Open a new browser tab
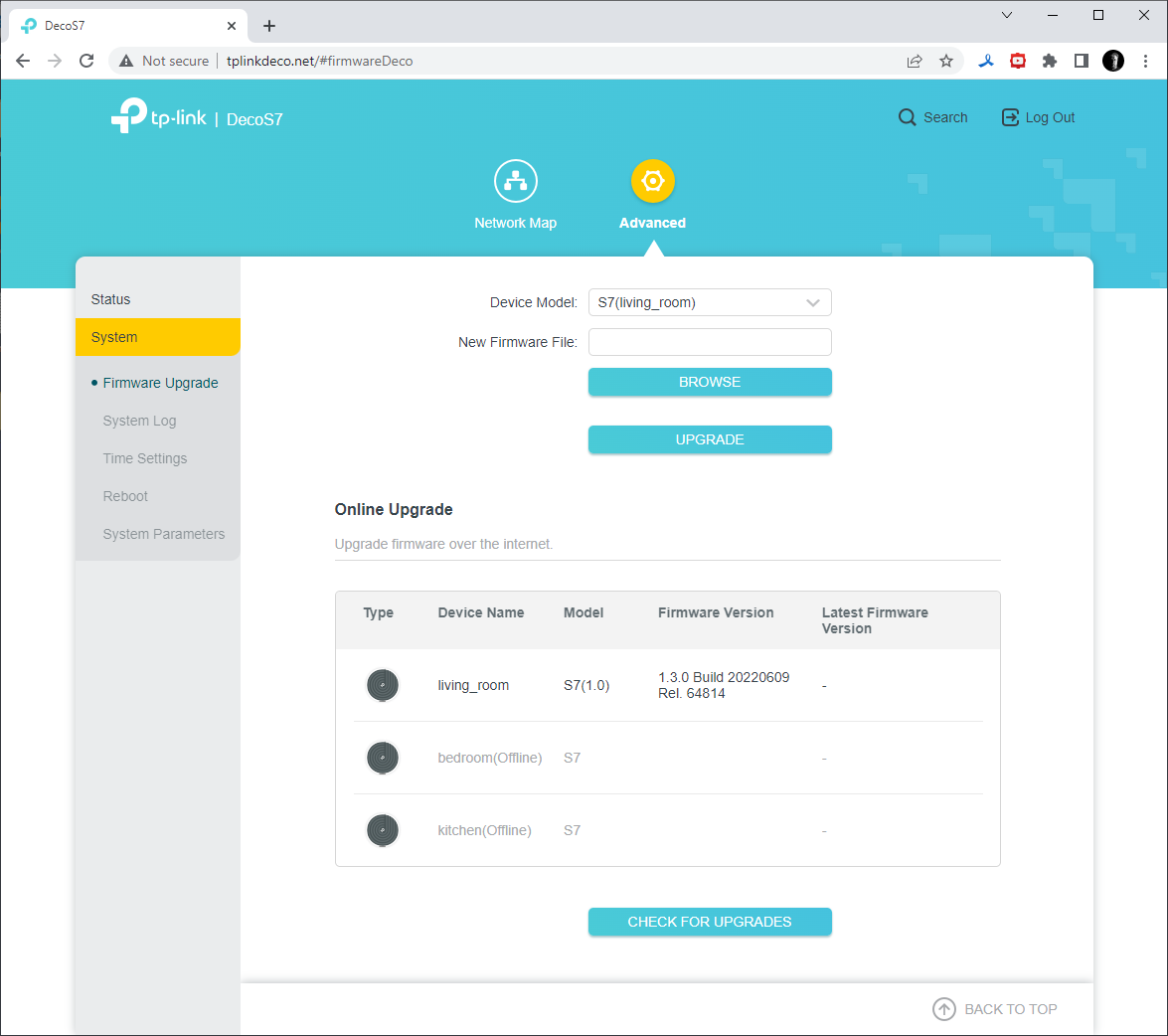 coord(269,26)
